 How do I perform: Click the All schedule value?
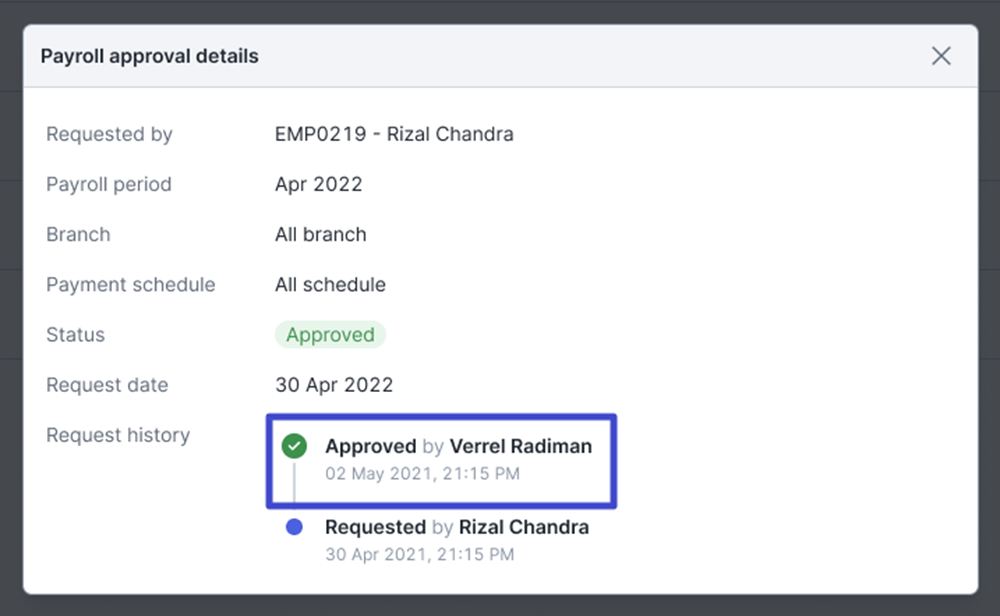point(330,285)
